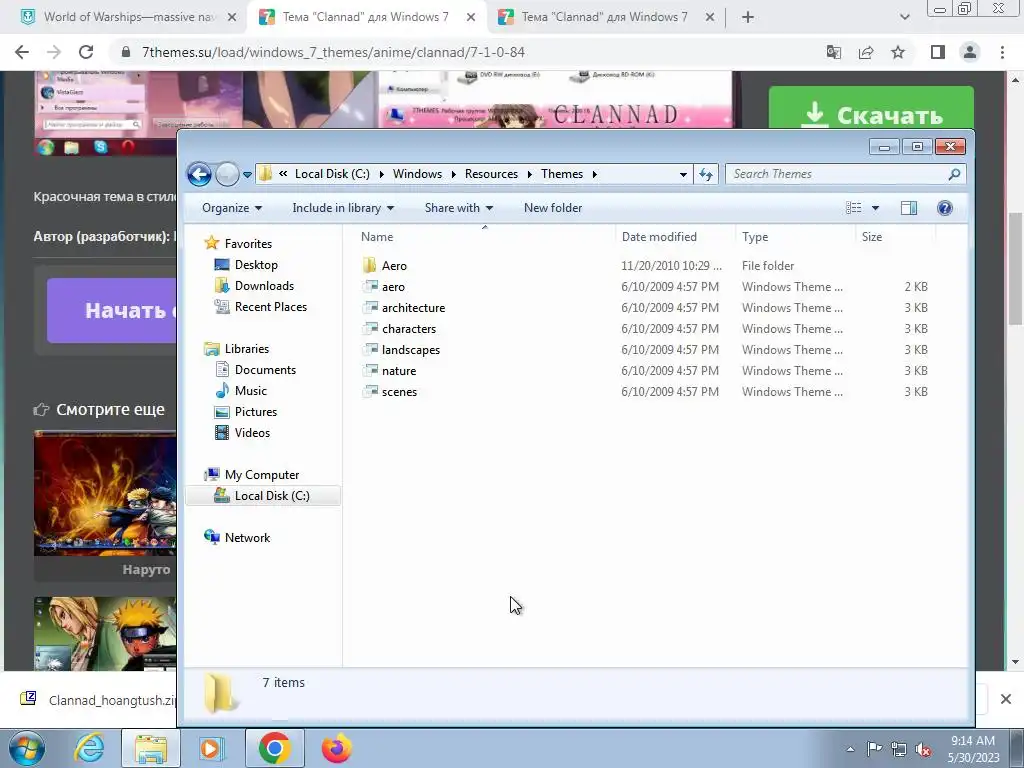Screen dimensions: 1024x768
Task: Toggle the preview pane icon
Action: [908, 208]
